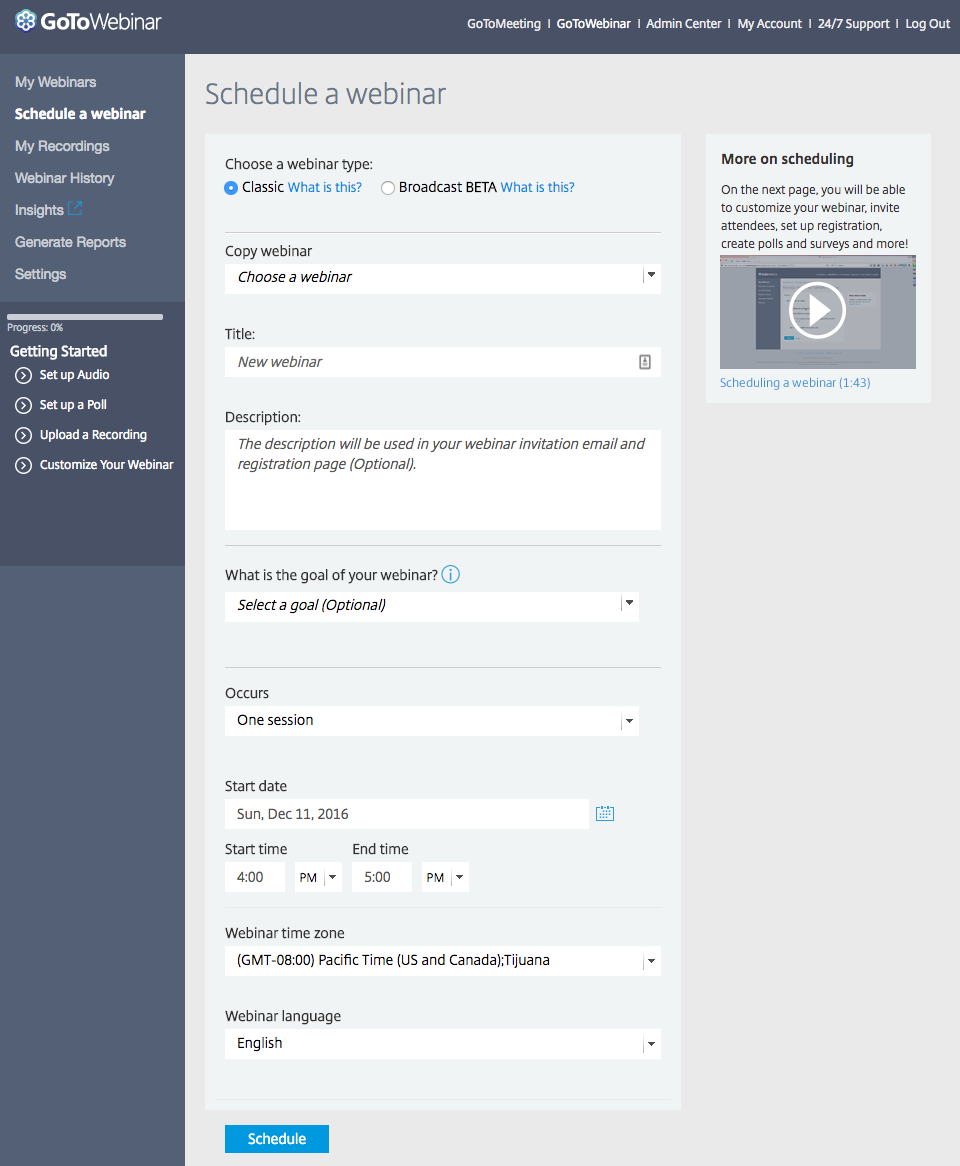Open My Recordings in the sidebar

(x=62, y=146)
